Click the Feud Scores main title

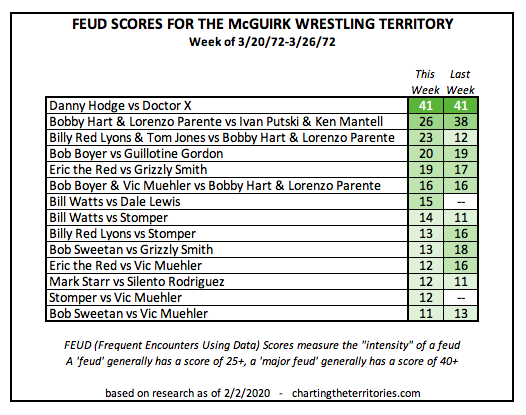click(263, 24)
